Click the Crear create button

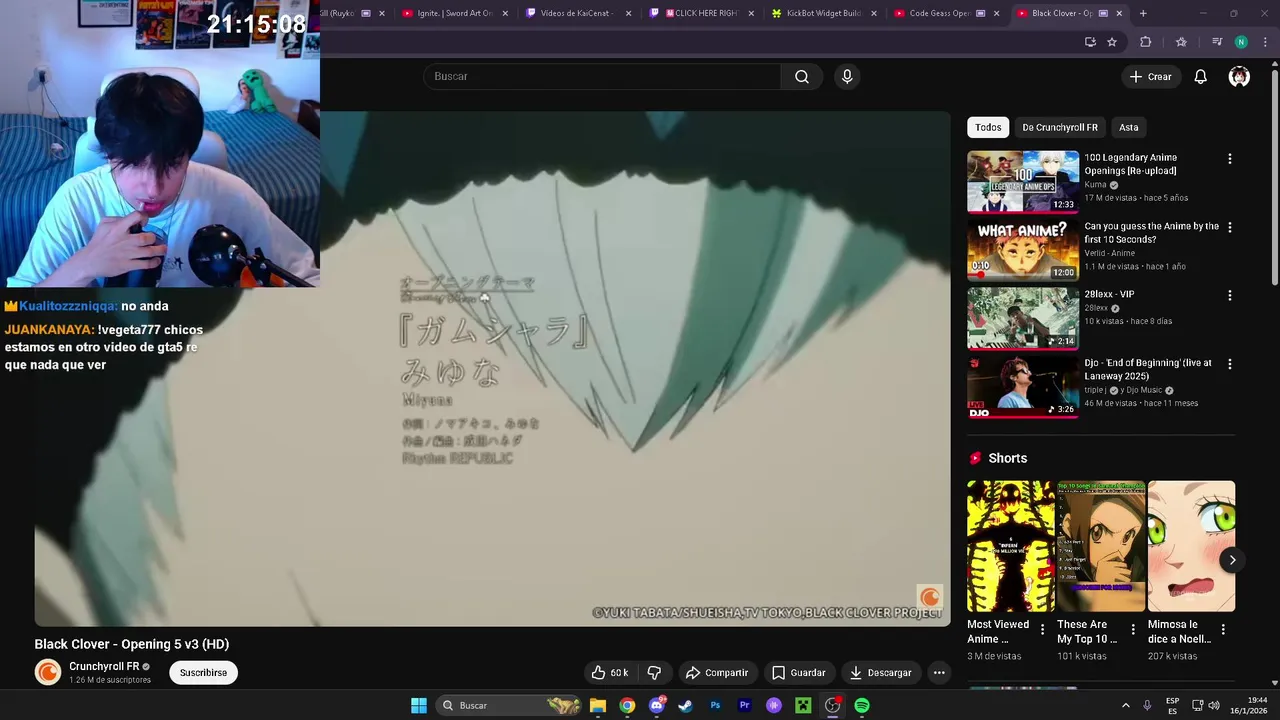[1150, 77]
